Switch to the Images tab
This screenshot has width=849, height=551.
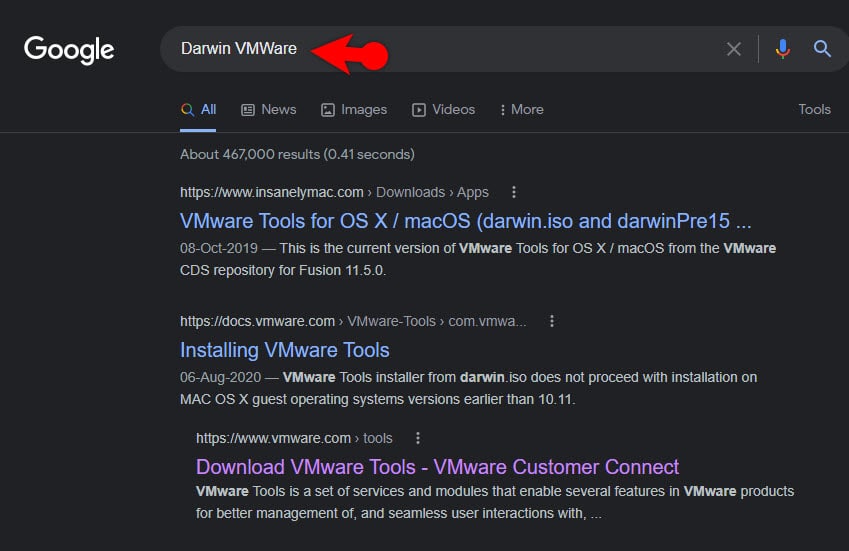(x=354, y=110)
